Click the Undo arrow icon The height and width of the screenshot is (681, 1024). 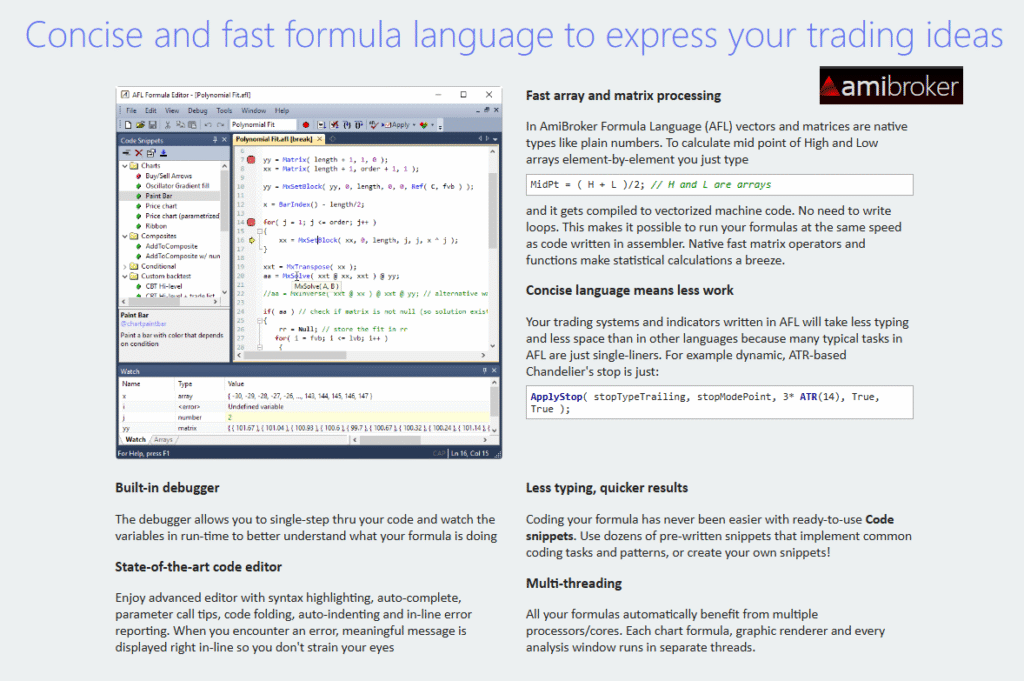tap(208, 125)
